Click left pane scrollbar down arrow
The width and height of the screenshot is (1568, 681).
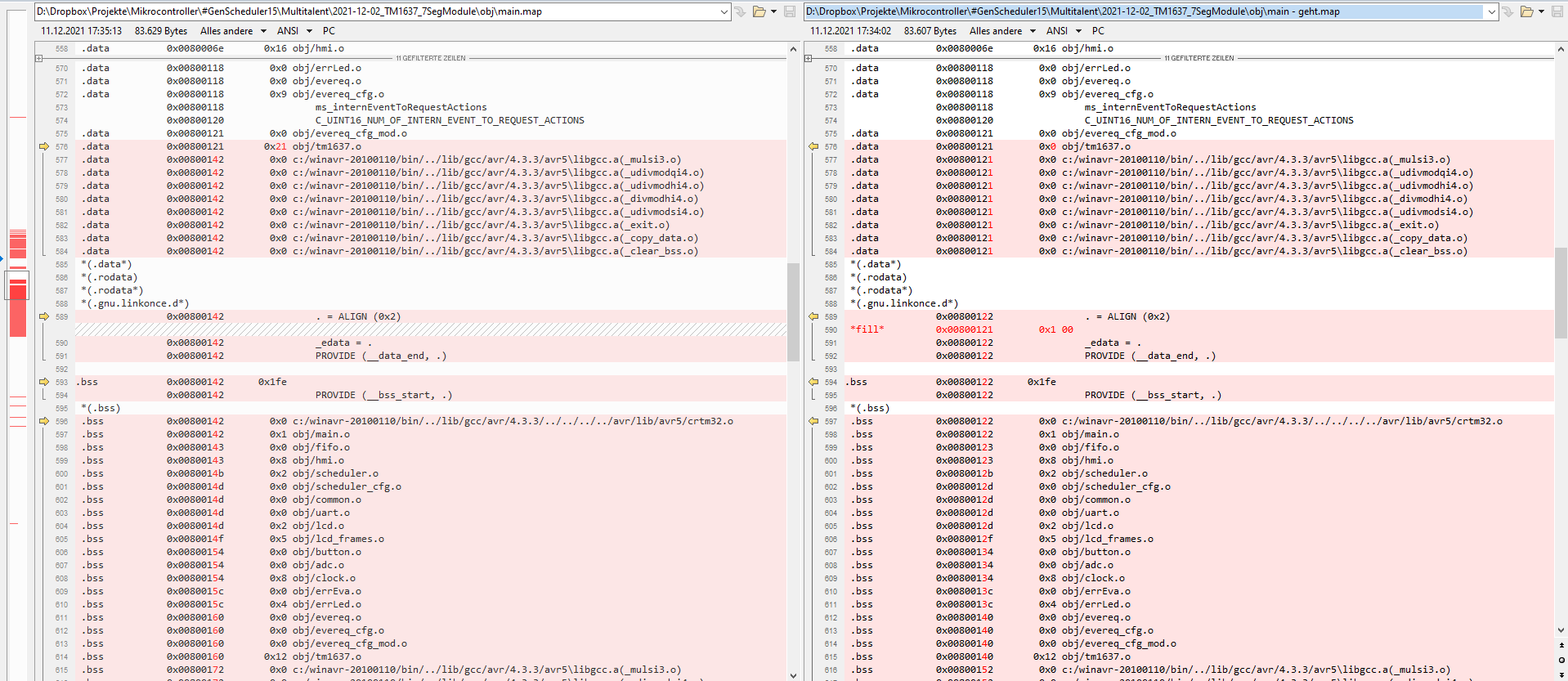coord(793,674)
